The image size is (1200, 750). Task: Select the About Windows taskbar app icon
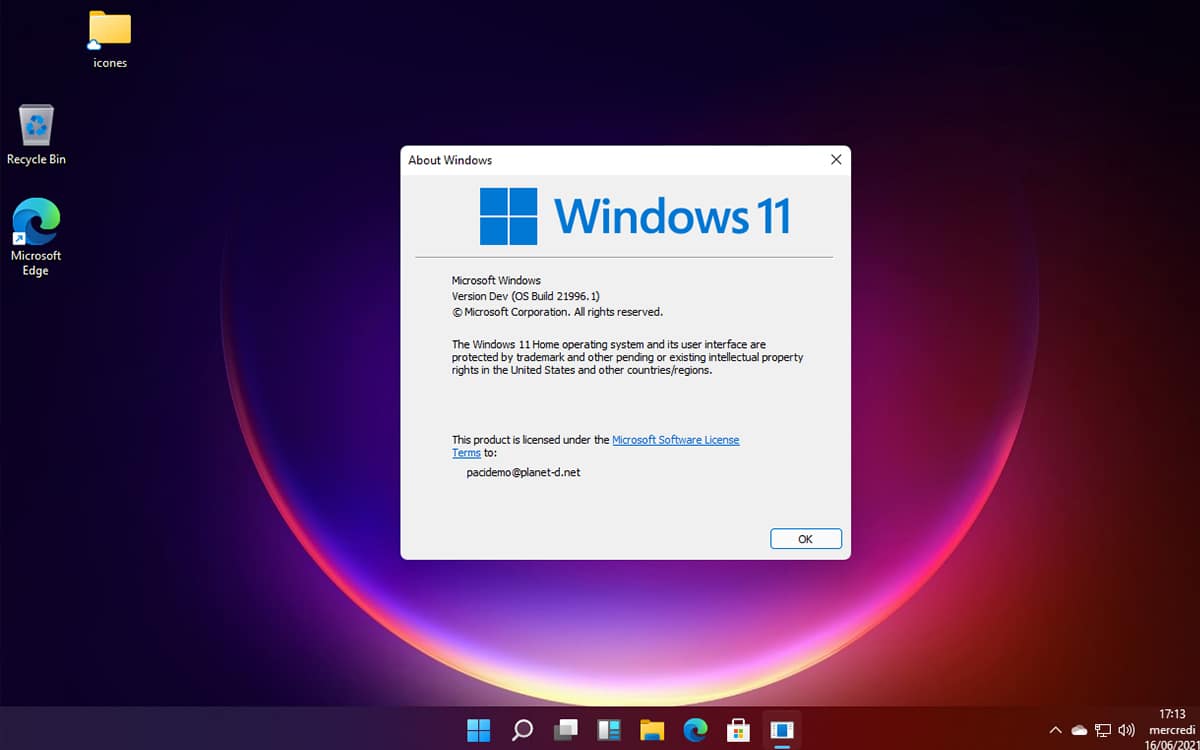tap(782, 730)
